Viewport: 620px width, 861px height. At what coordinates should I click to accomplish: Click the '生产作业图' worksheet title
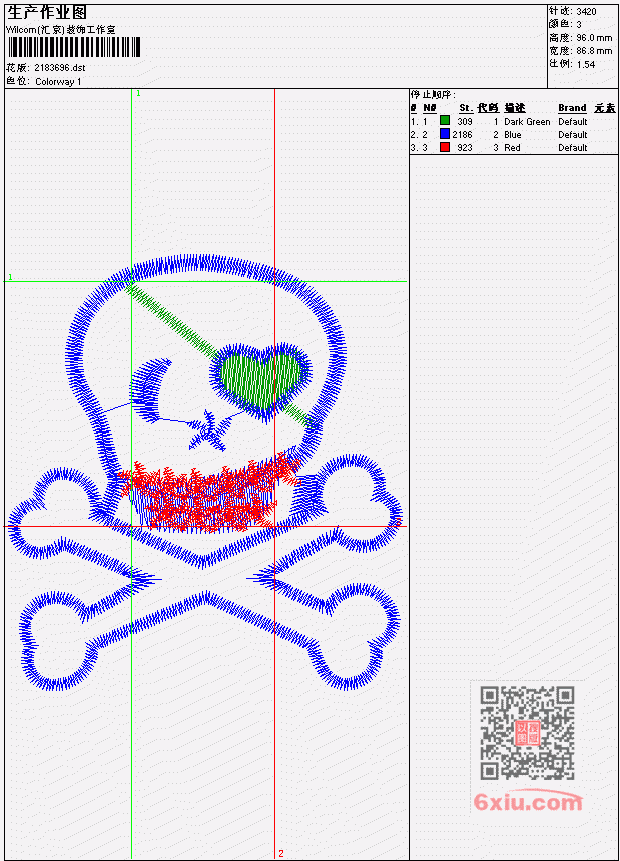(47, 13)
